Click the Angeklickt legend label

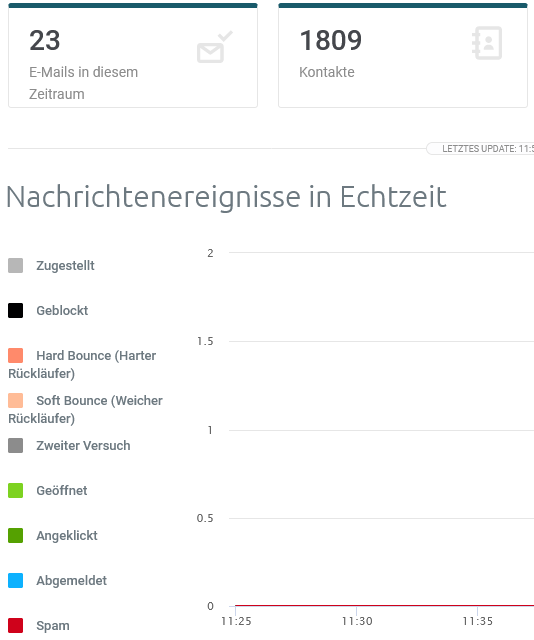pyautogui.click(x=67, y=535)
